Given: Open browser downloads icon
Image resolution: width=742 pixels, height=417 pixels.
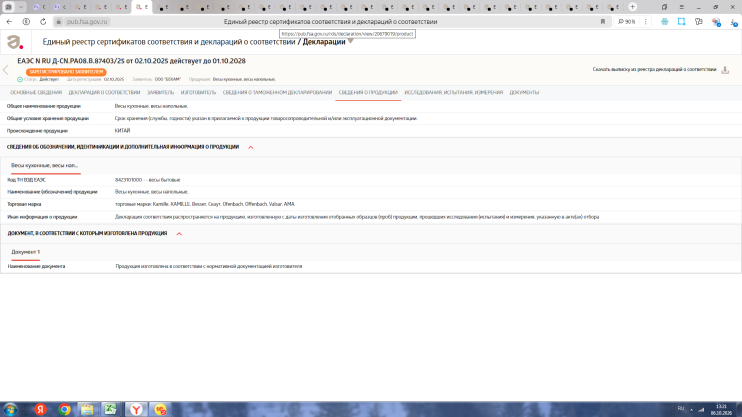Looking at the screenshot, I should coord(733,22).
